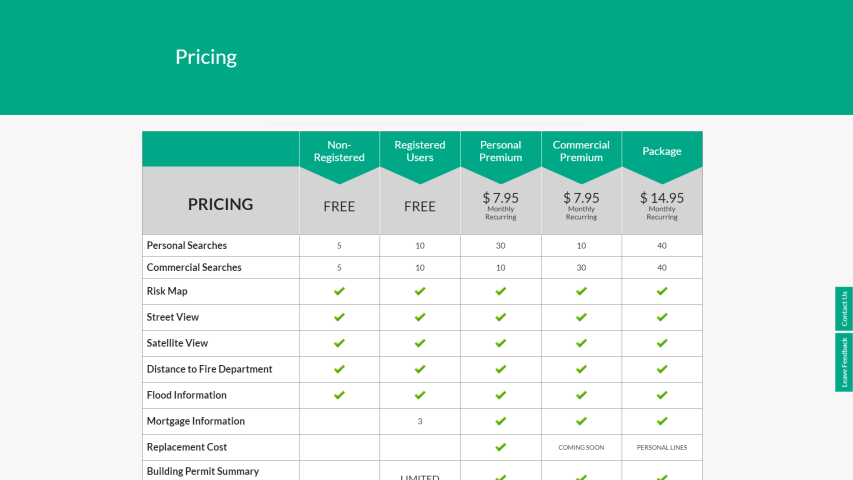The width and height of the screenshot is (853, 480).
Task: Click Satellite View checkmark under Personal Premium
Action: 500,343
